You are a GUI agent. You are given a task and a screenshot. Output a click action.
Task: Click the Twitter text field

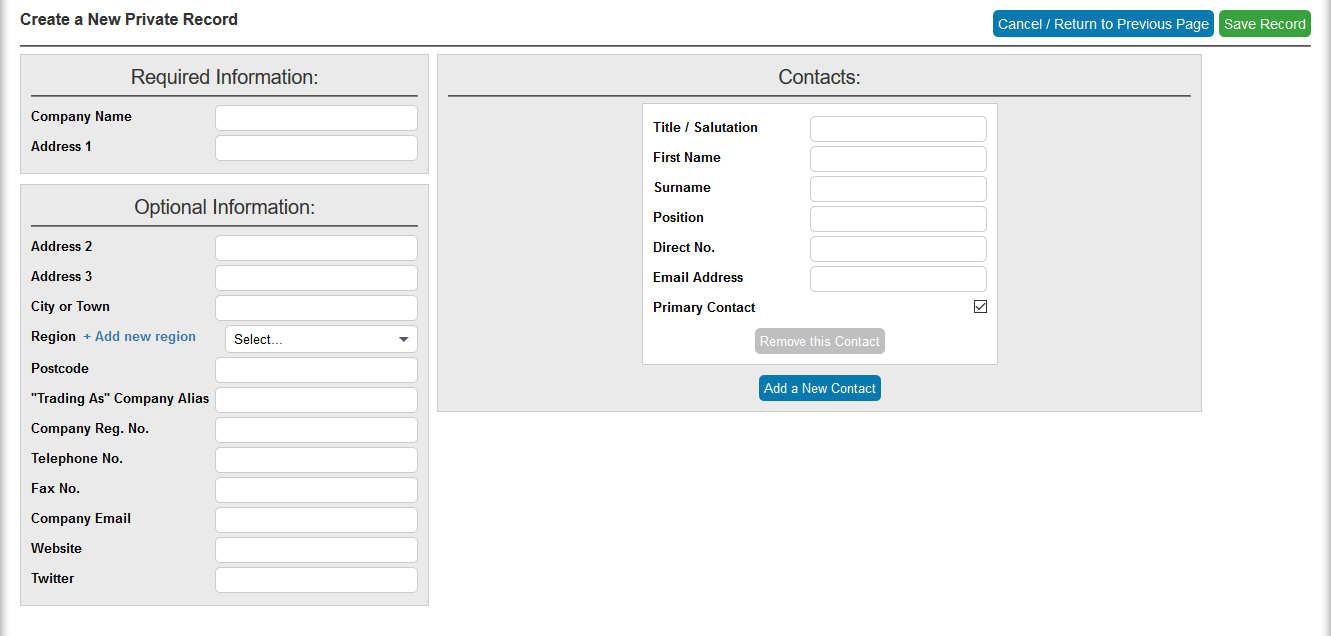[316, 580]
